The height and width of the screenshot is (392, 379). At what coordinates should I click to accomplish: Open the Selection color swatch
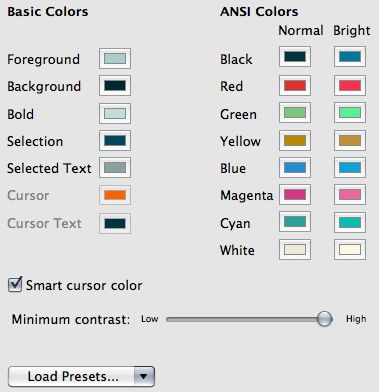click(x=115, y=140)
